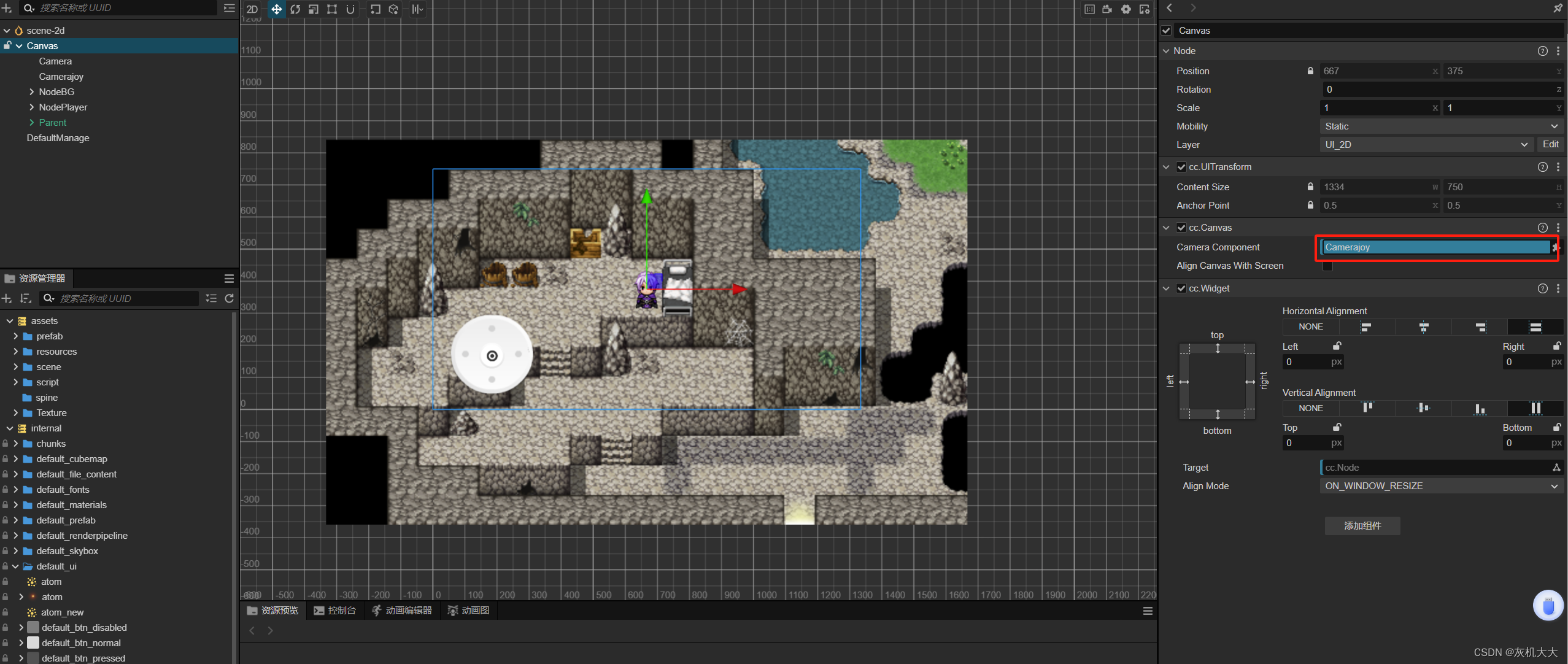Switch to 控制台 console tab
This screenshot has height=664, width=1568.
pos(335,611)
